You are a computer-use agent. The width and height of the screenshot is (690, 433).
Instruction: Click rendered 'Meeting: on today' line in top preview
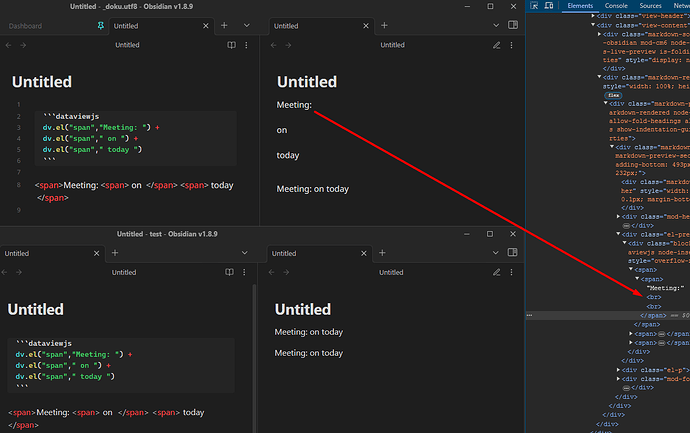point(312,189)
